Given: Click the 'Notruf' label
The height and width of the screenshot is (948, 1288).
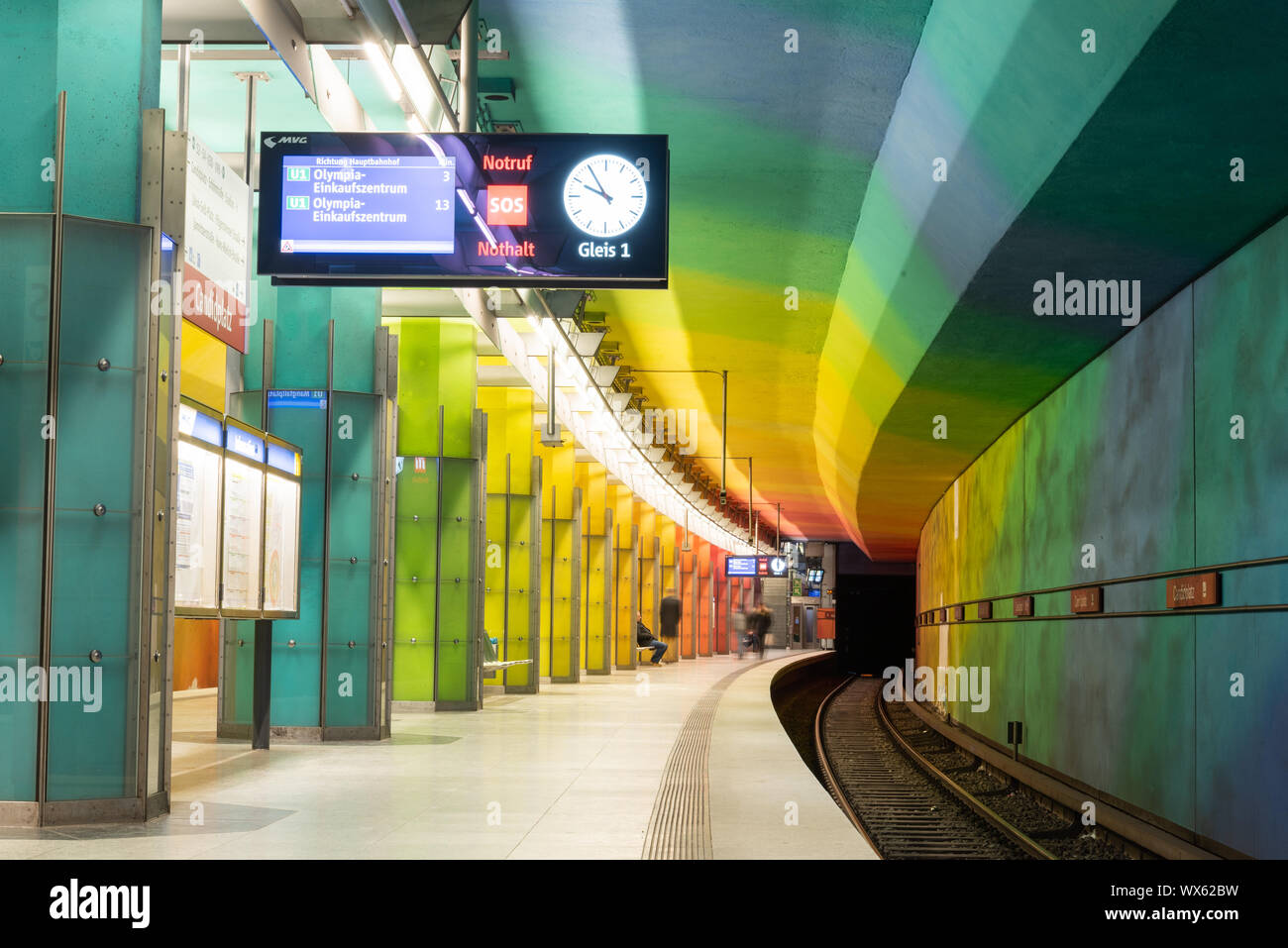Looking at the screenshot, I should point(506,162).
